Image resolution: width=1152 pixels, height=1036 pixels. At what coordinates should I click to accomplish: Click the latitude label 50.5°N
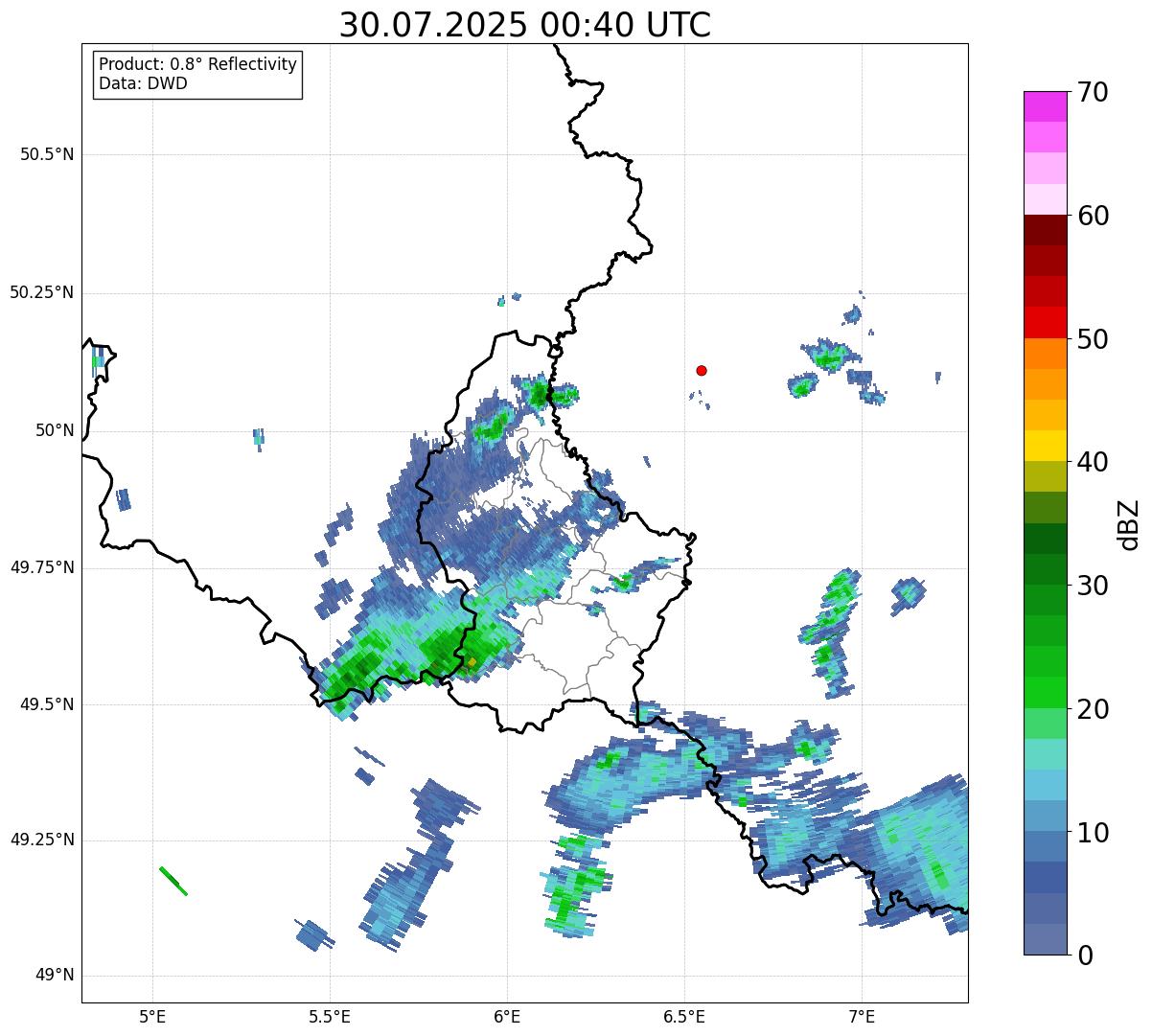click(x=47, y=154)
